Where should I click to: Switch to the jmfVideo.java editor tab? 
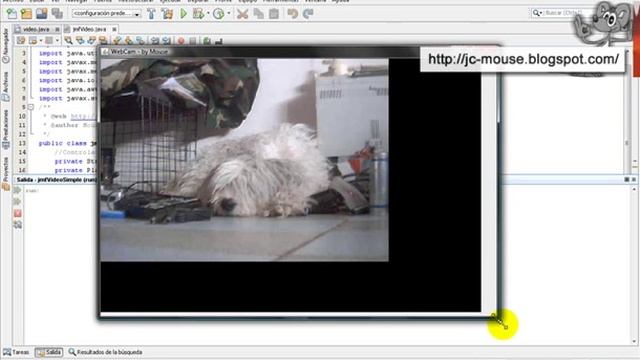[x=89, y=29]
